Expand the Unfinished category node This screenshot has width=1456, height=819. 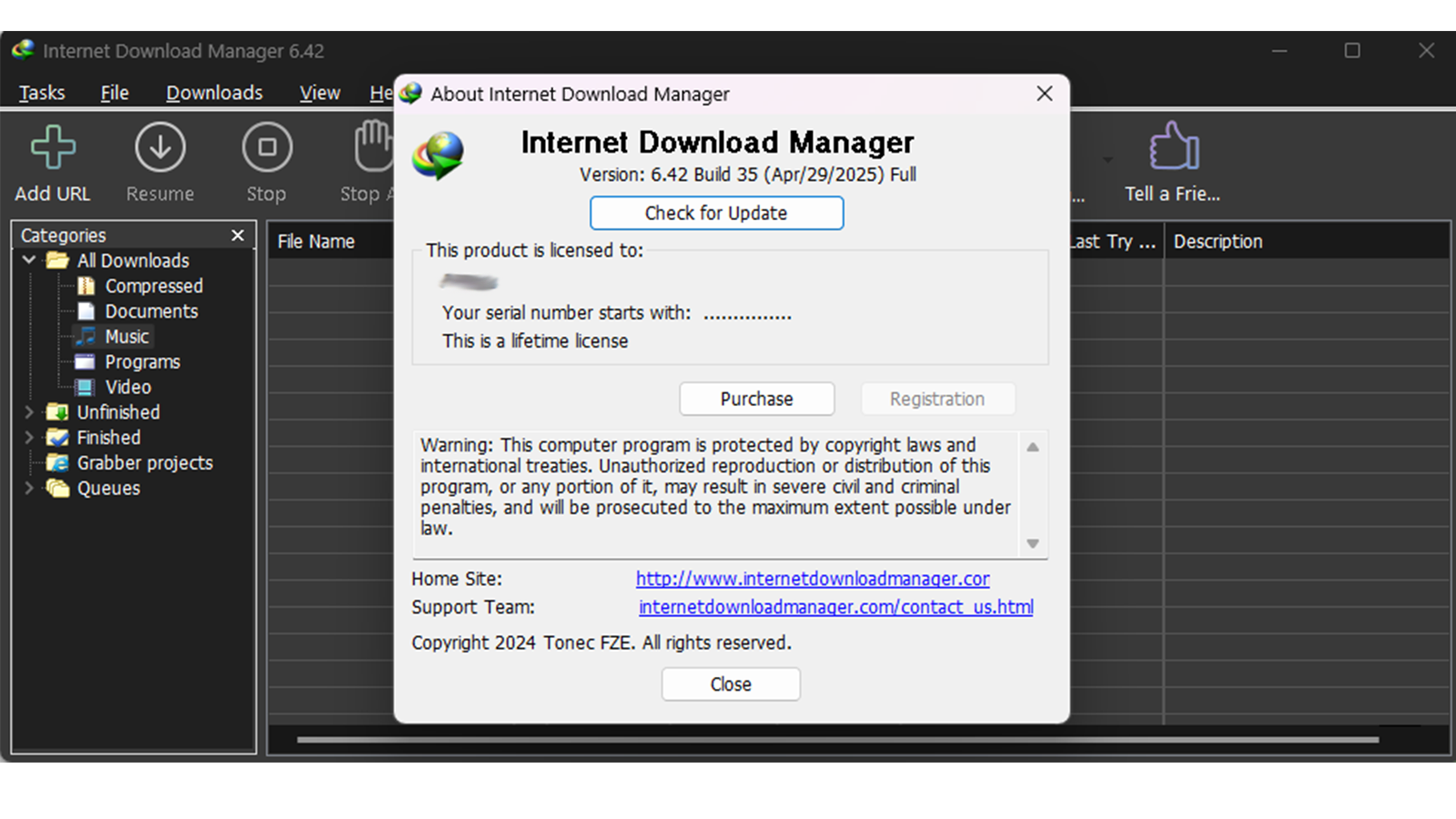pos(29,412)
